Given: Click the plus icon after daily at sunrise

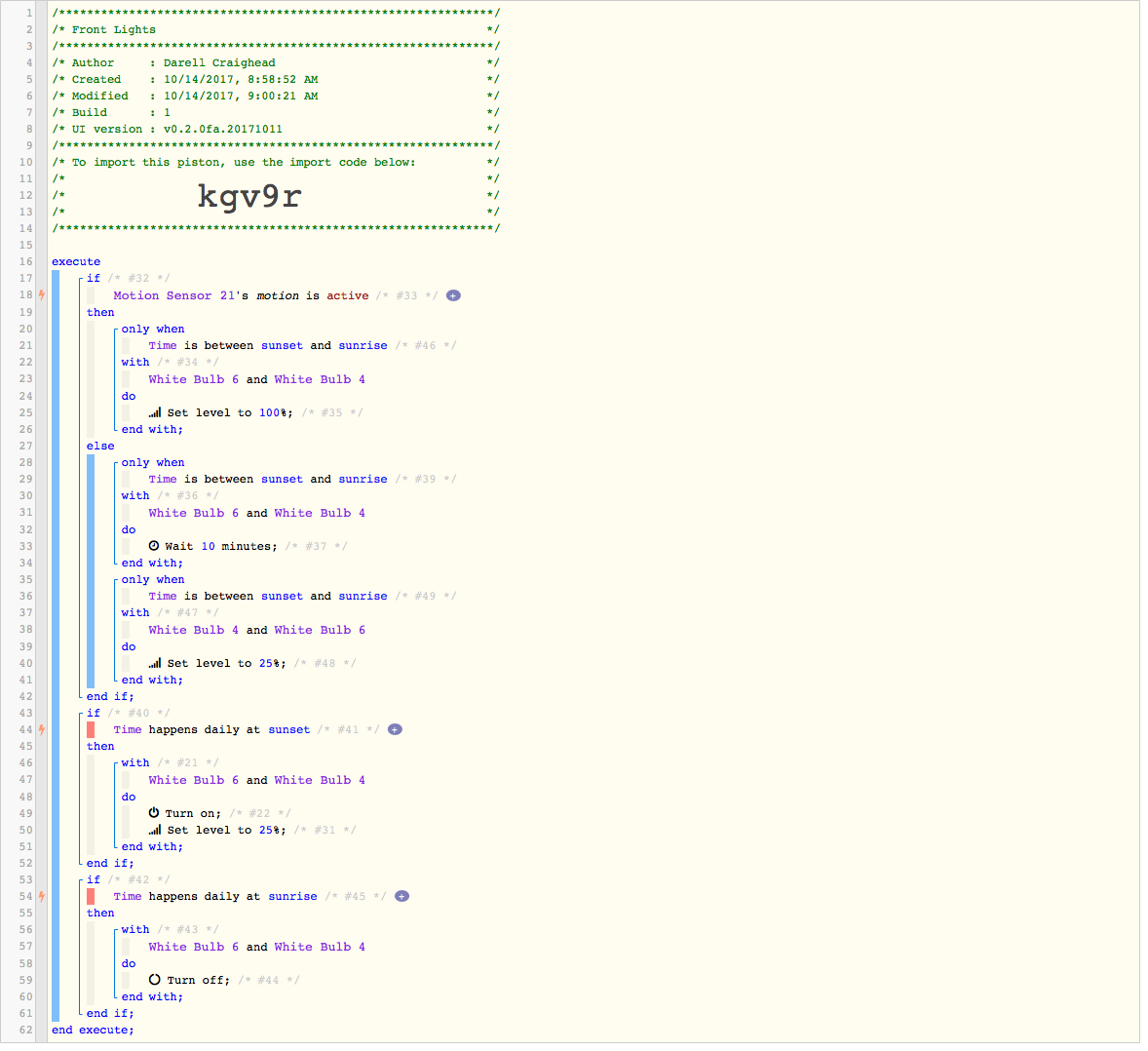Looking at the screenshot, I should tap(402, 896).
